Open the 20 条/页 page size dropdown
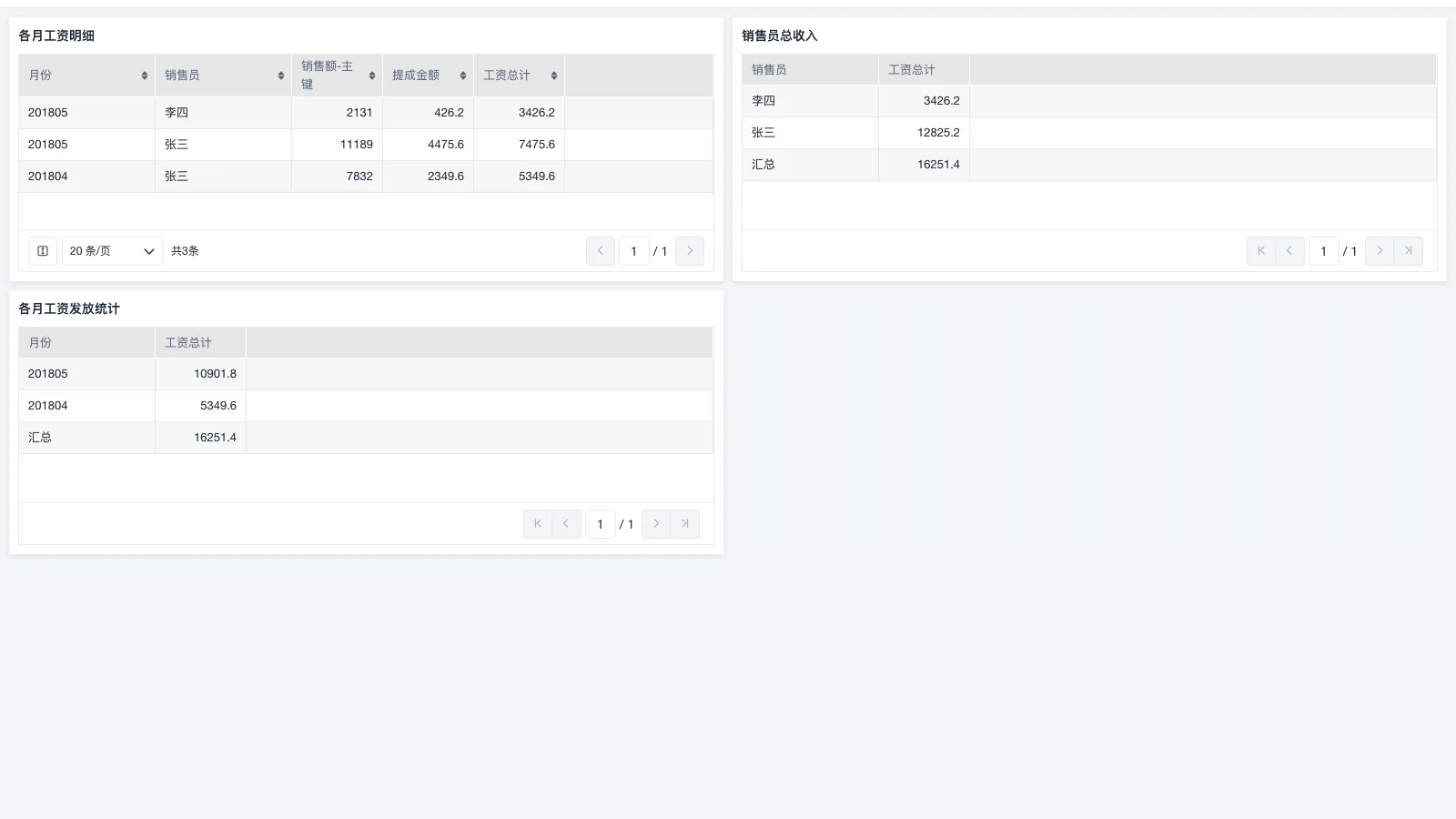Screen dimensions: 1456x819 pos(112,250)
